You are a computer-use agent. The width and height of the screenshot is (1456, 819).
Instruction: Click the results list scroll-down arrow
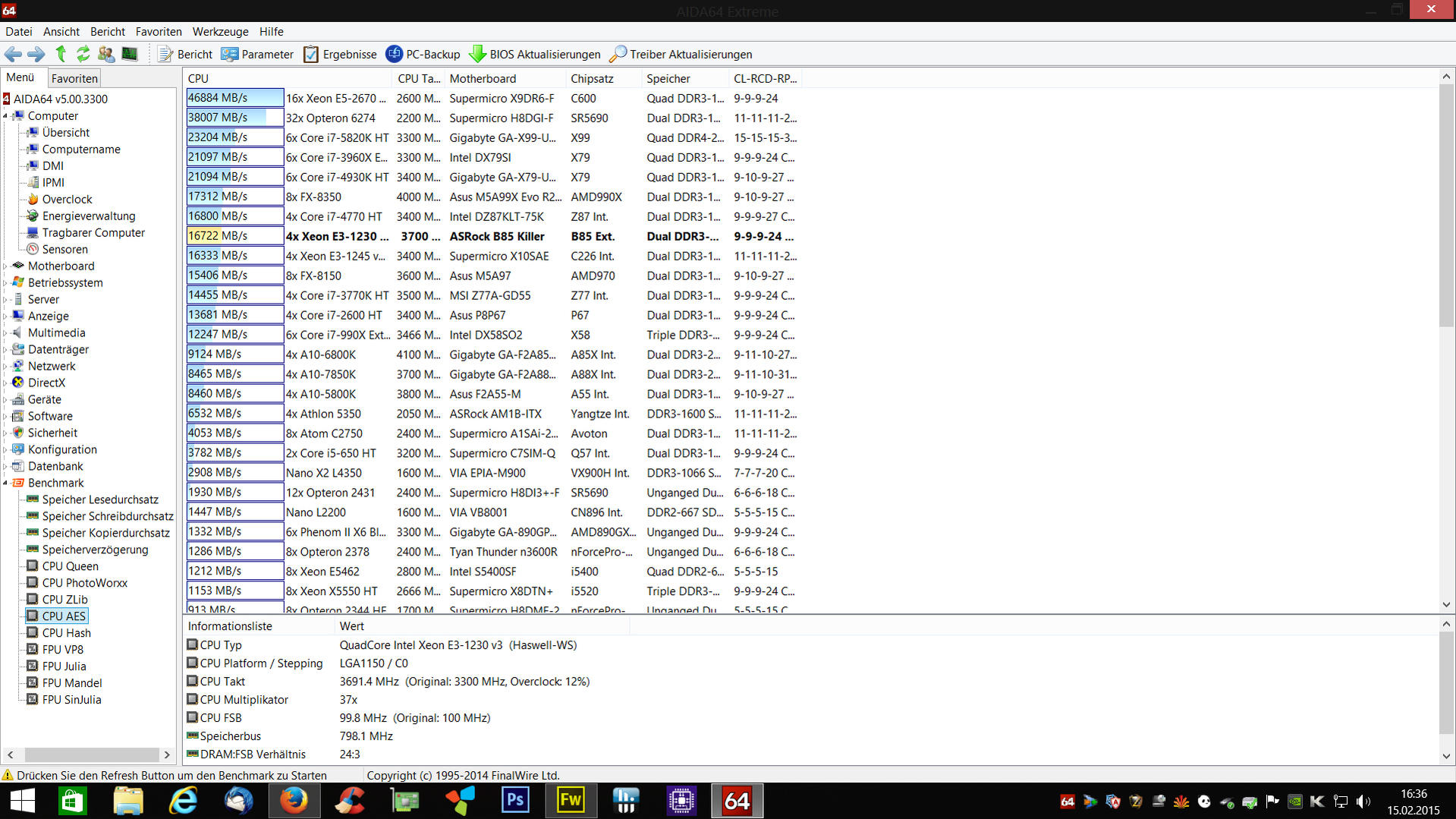[x=1446, y=605]
